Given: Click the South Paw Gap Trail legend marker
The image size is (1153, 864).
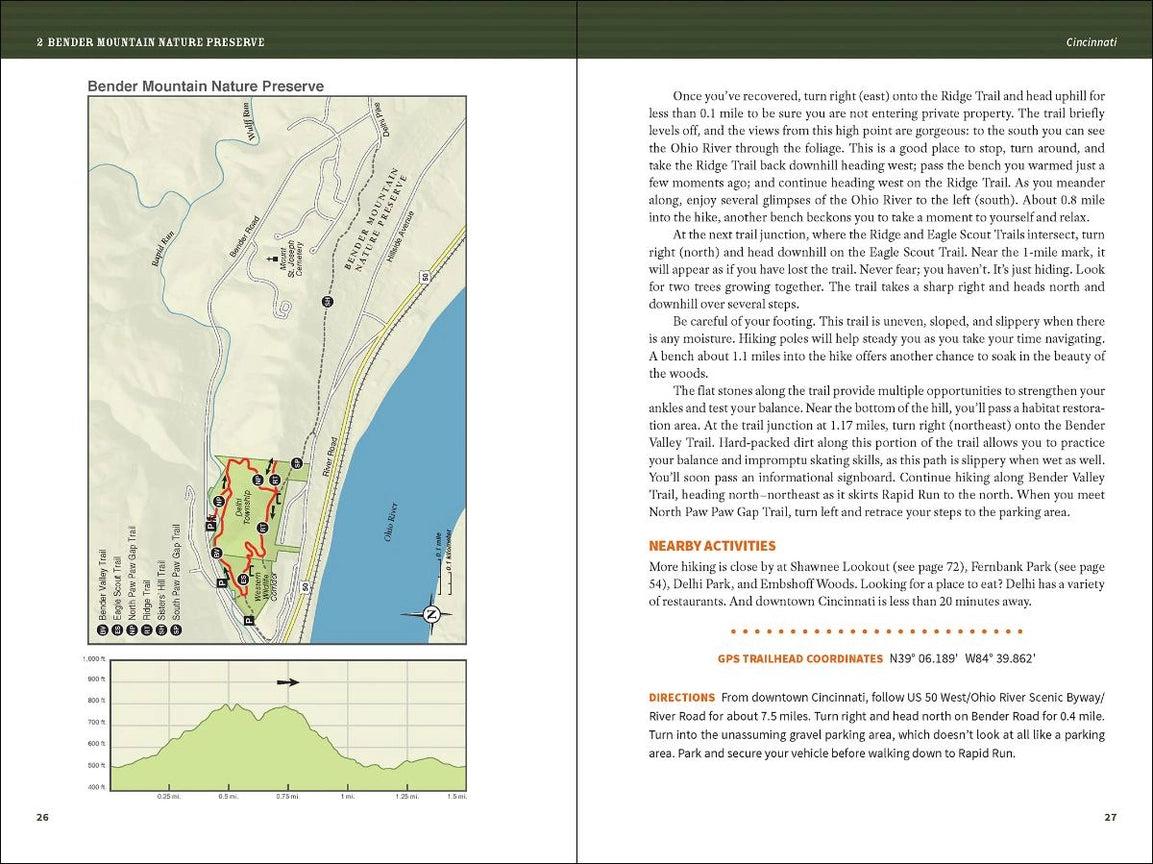Looking at the screenshot, I should click(176, 632).
